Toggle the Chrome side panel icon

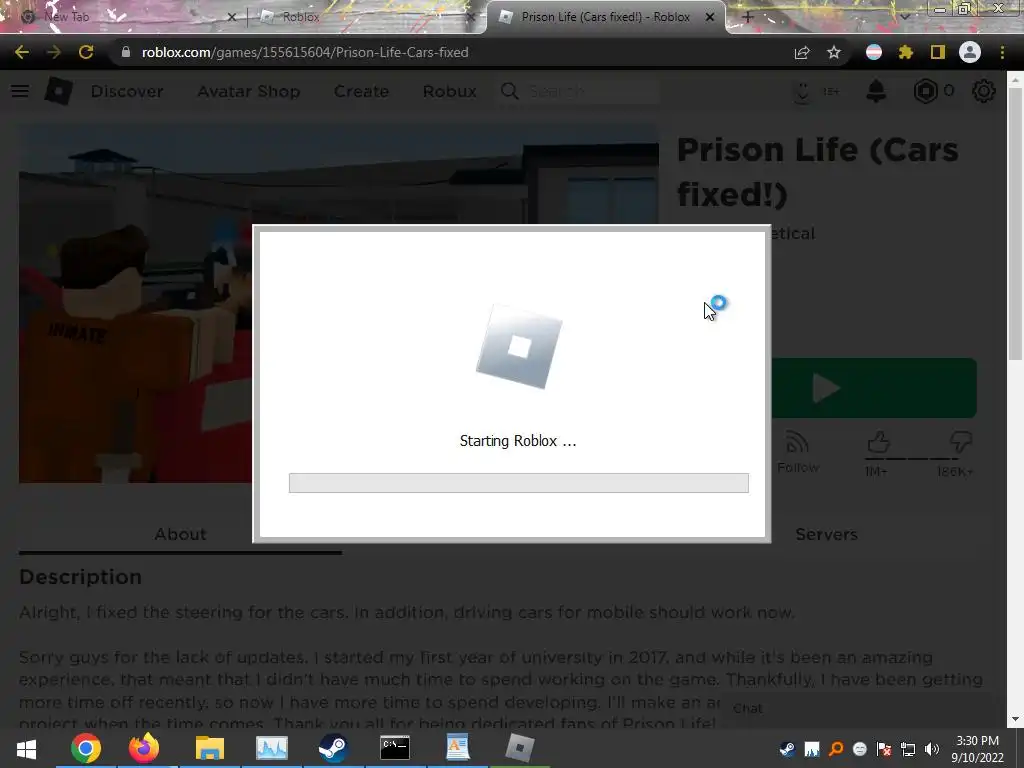click(938, 52)
